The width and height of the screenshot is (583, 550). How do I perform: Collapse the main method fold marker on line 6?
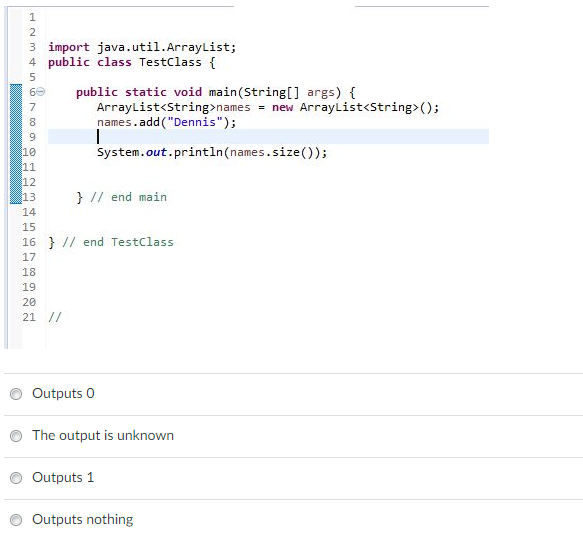[x=41, y=91]
